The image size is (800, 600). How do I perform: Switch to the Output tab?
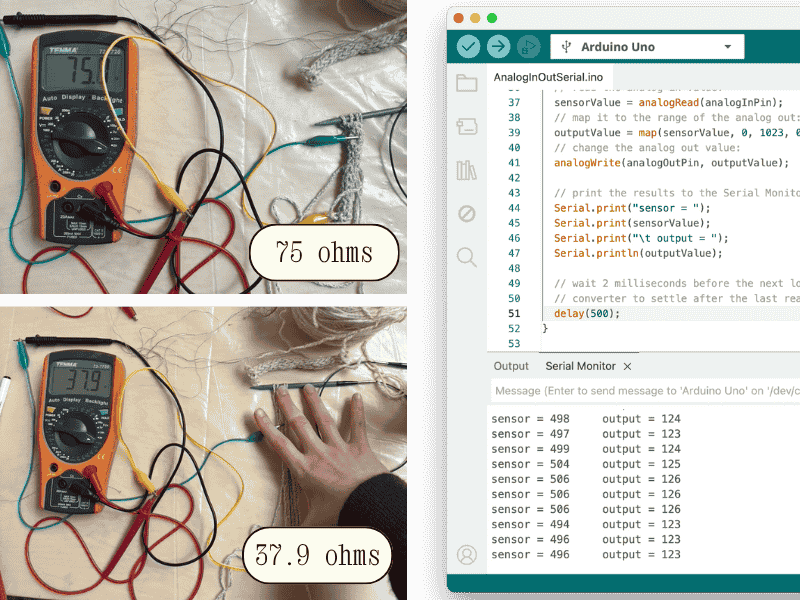tap(511, 366)
